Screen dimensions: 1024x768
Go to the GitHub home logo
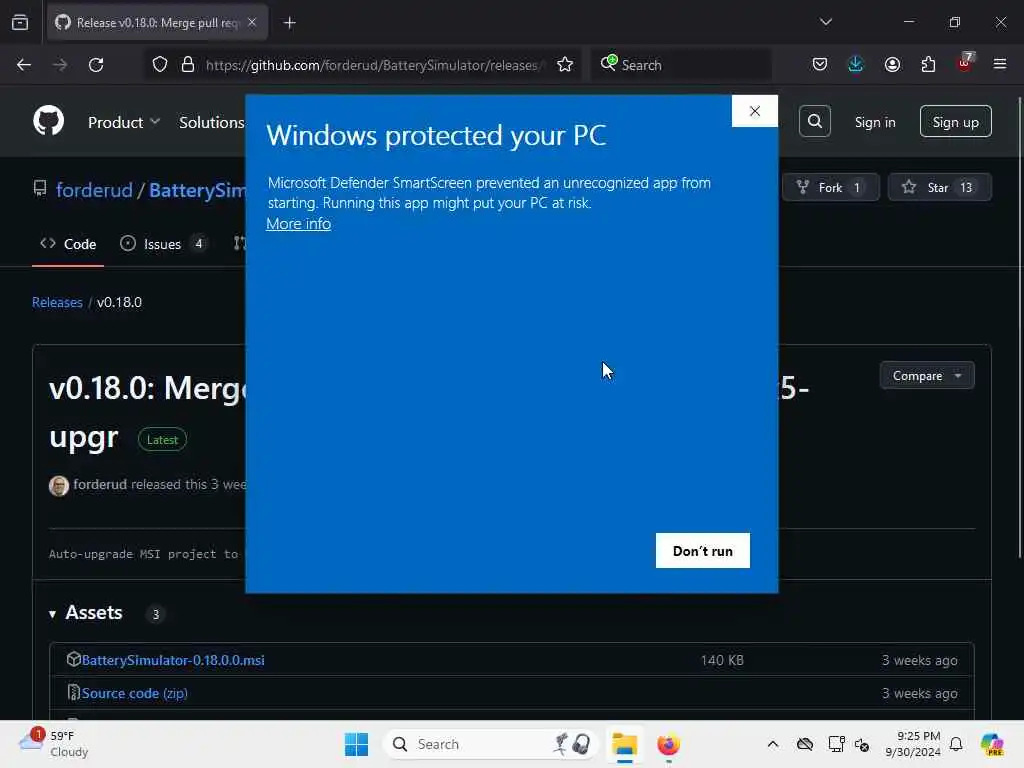[x=49, y=121]
